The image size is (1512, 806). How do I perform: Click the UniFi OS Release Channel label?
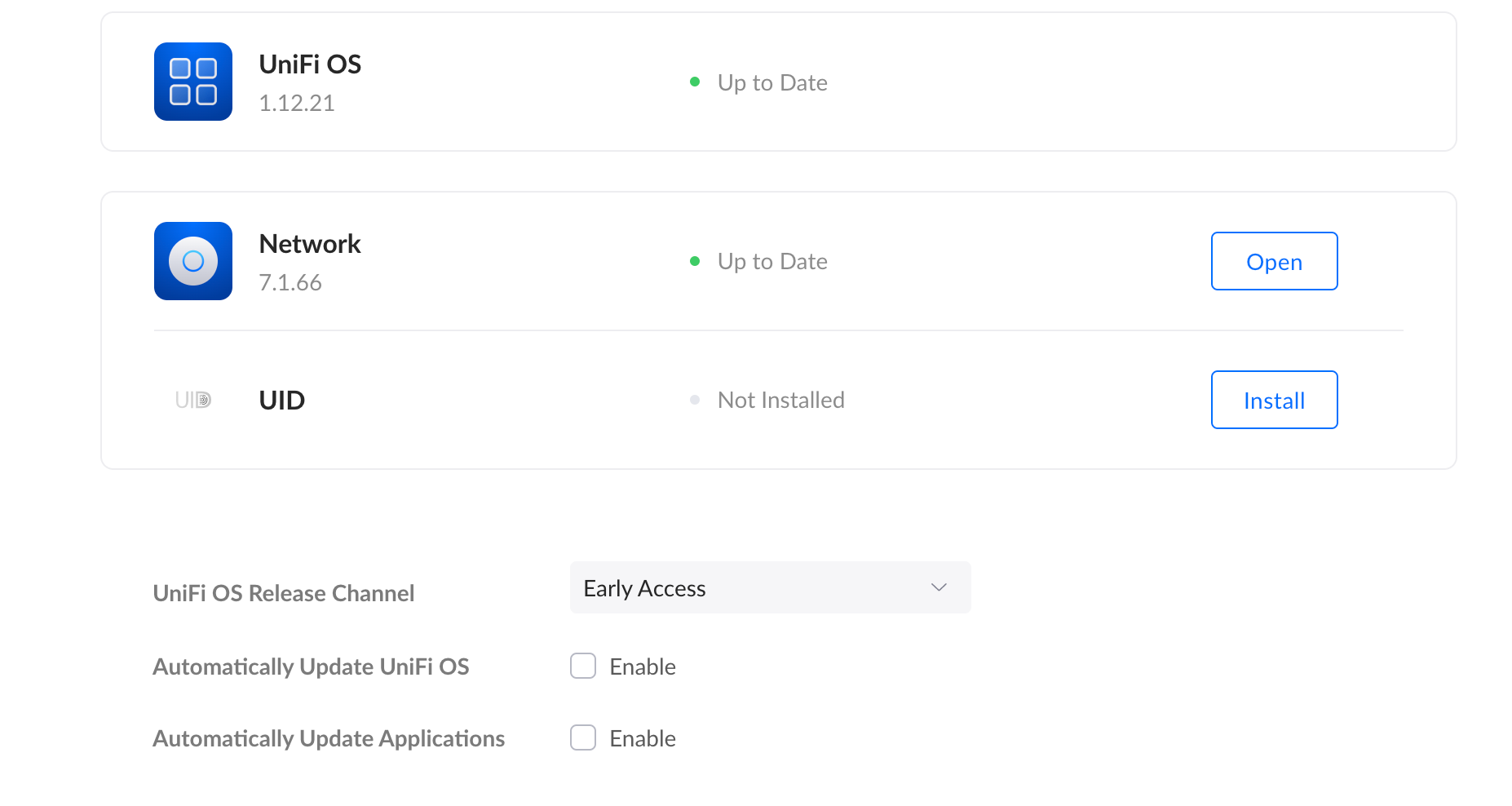[x=284, y=593]
